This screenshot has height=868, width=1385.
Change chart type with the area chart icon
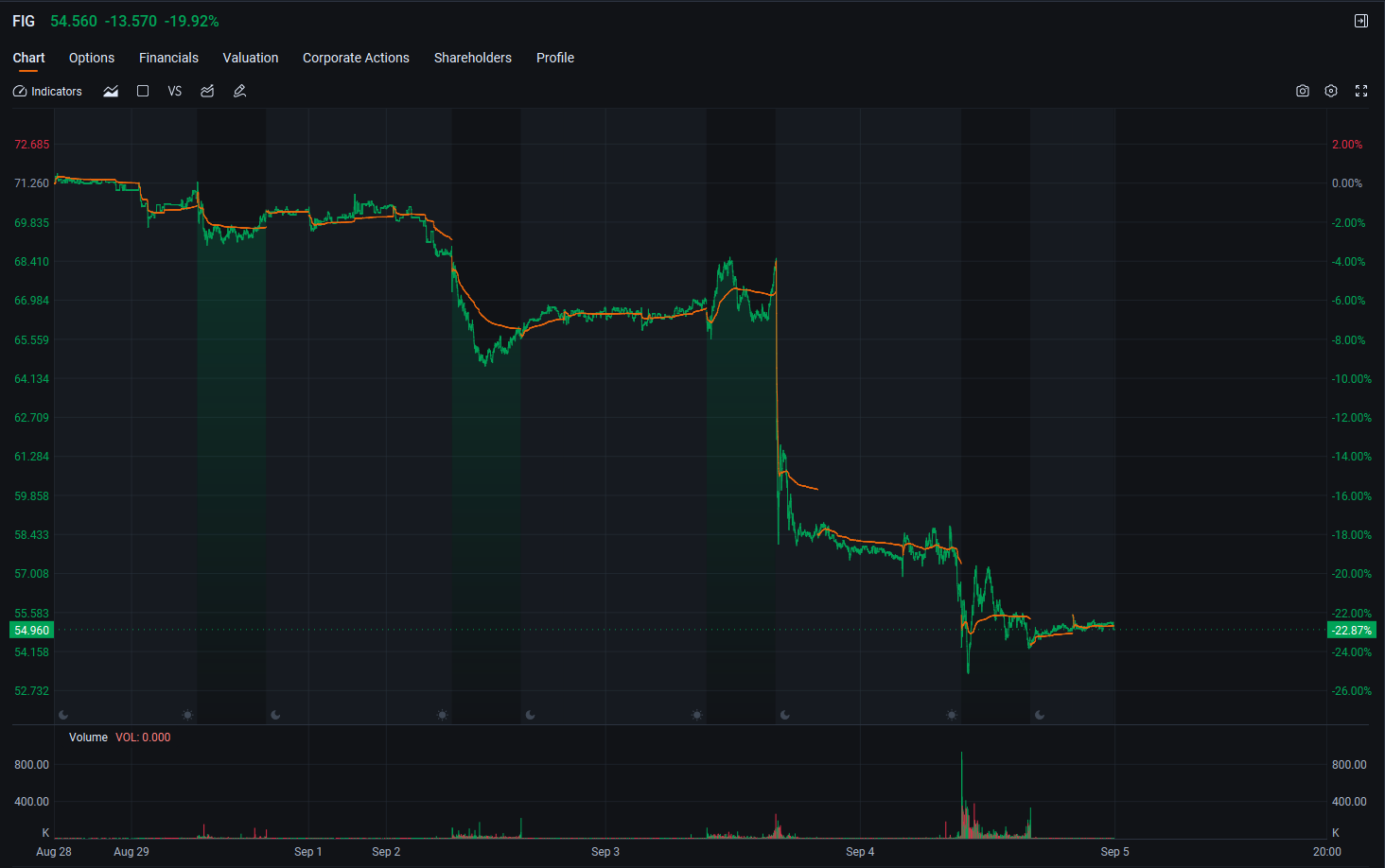(x=111, y=92)
